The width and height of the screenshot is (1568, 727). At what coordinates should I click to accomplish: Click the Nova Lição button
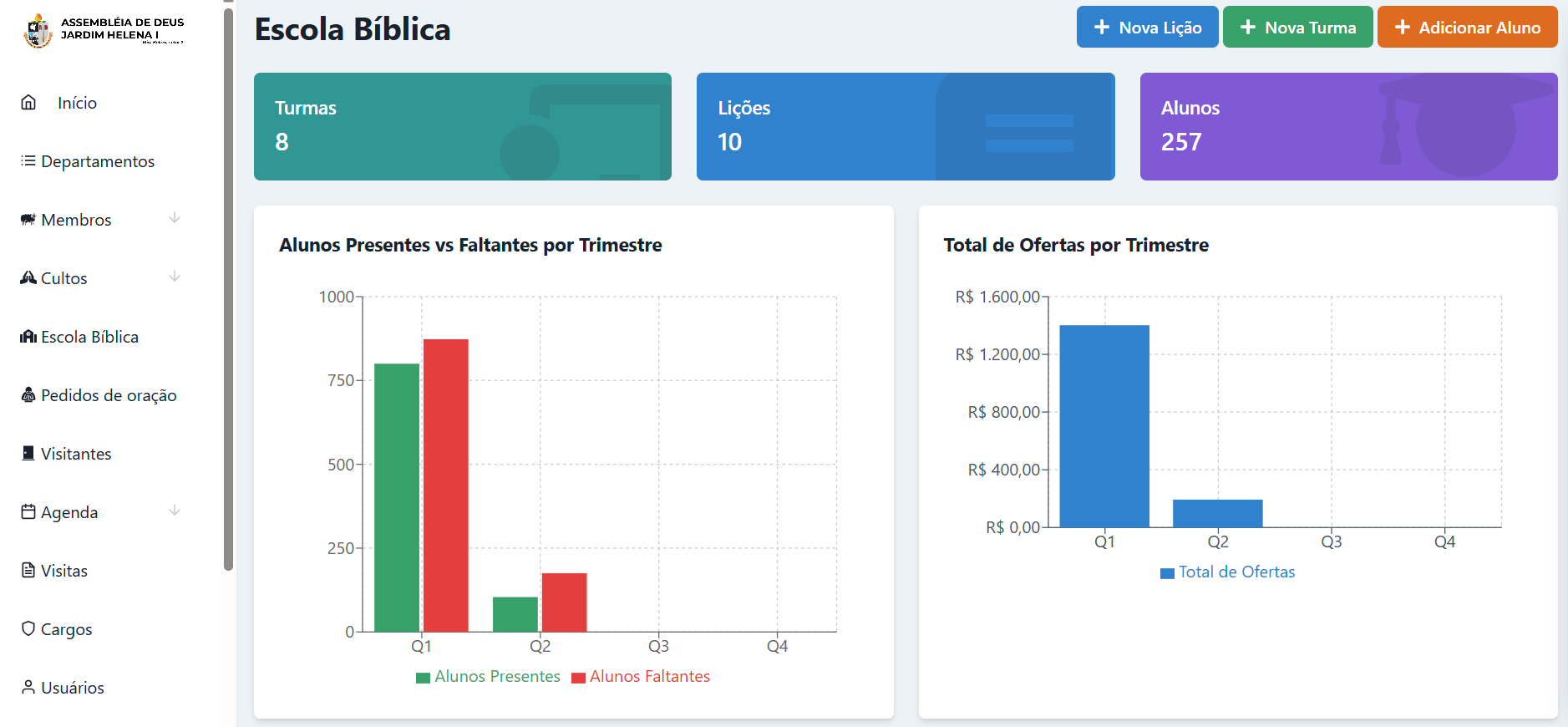click(x=1147, y=28)
